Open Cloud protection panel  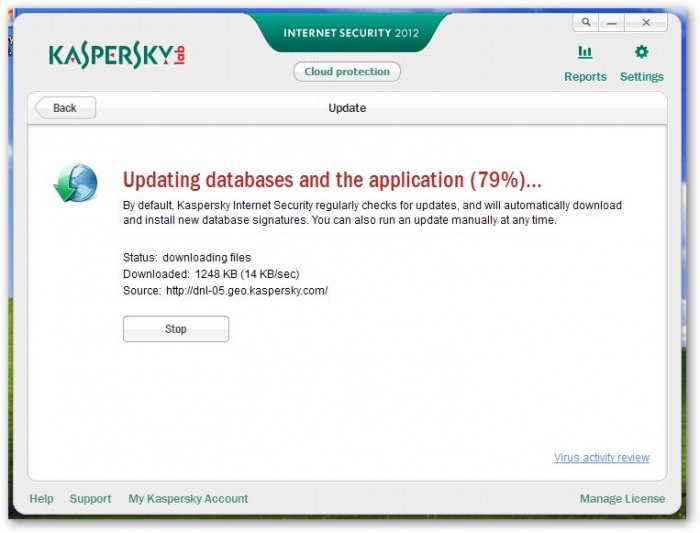(x=347, y=71)
